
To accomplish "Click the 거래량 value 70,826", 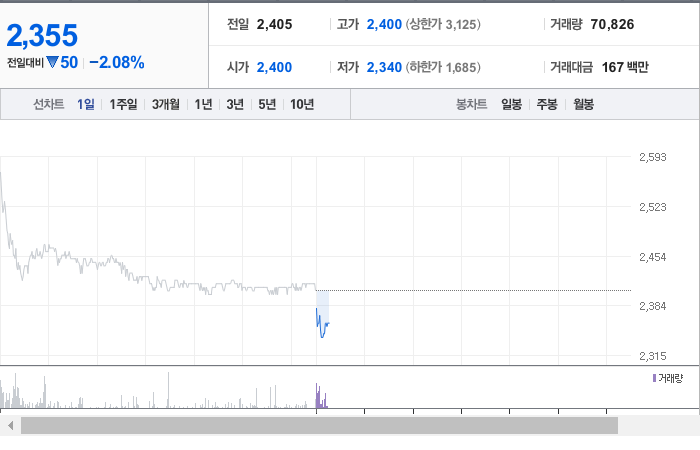I will pyautogui.click(x=612, y=24).
